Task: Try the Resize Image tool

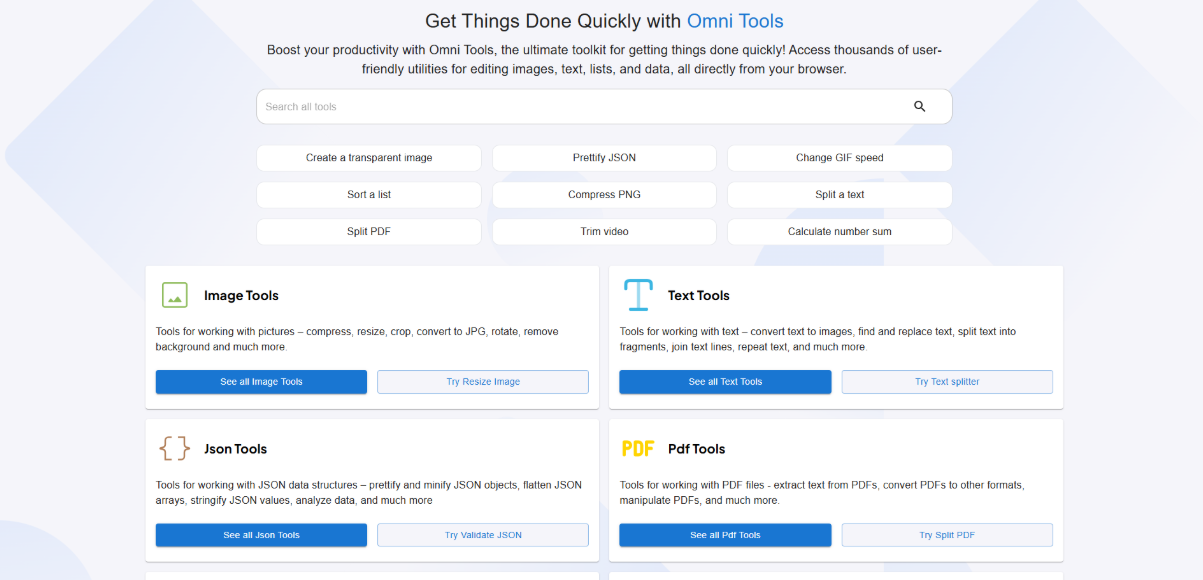Action: pyautogui.click(x=483, y=382)
